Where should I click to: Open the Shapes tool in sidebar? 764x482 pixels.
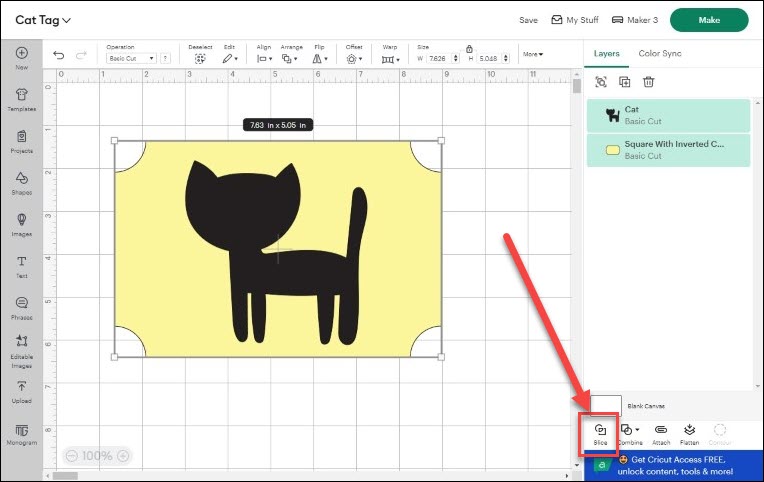(x=21, y=181)
